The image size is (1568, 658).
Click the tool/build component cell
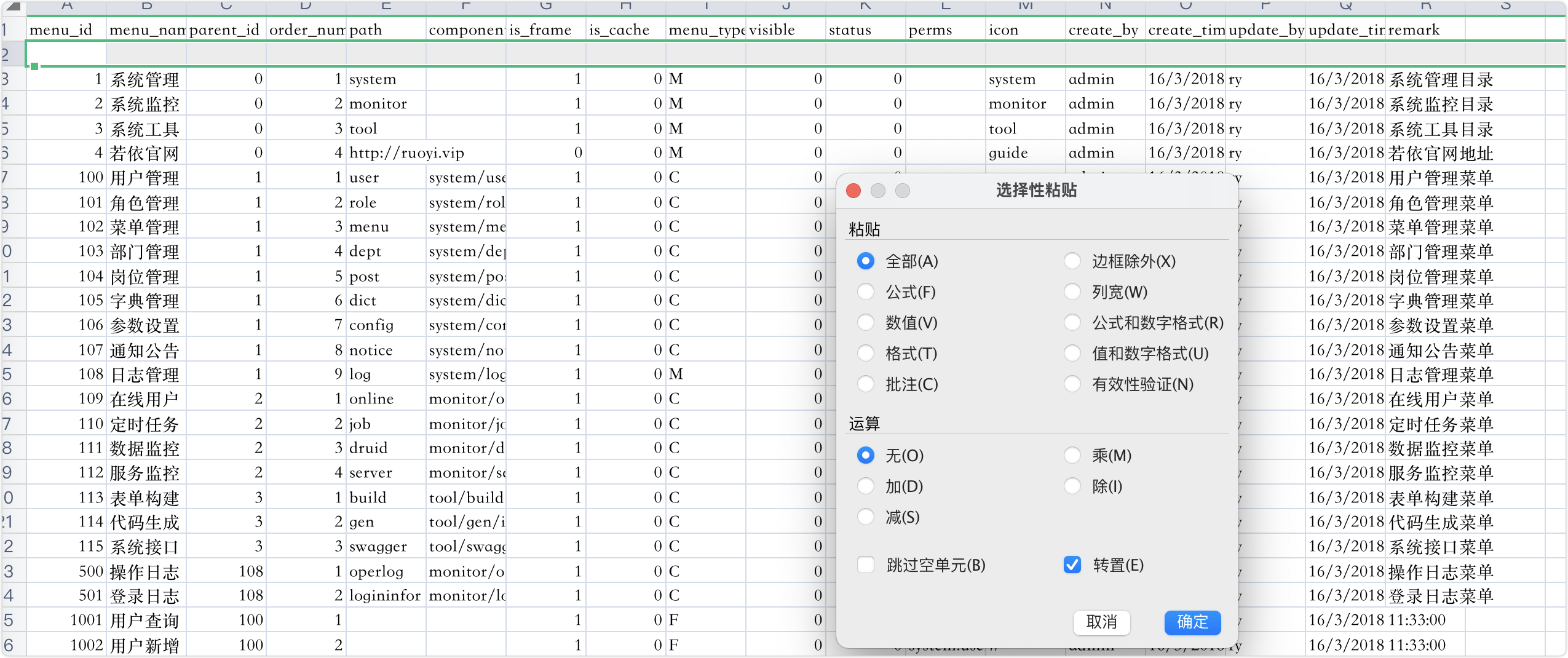click(465, 497)
